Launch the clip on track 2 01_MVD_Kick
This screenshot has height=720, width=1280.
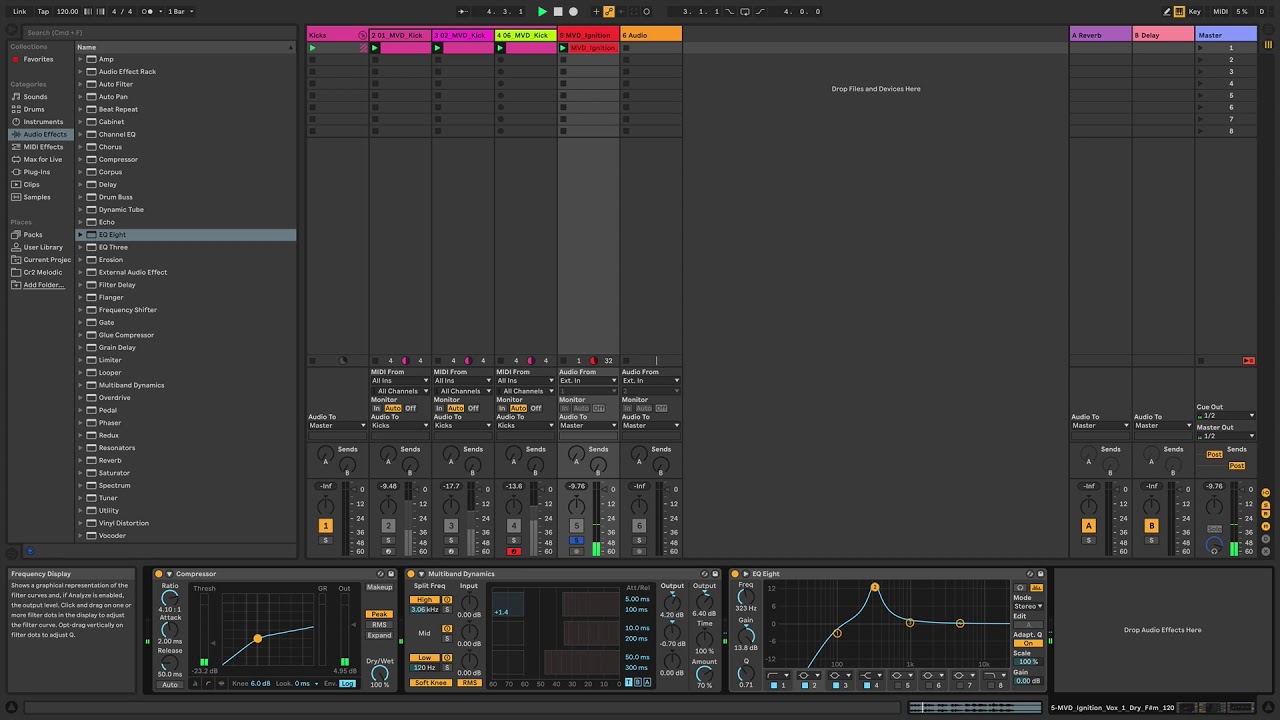pos(375,48)
